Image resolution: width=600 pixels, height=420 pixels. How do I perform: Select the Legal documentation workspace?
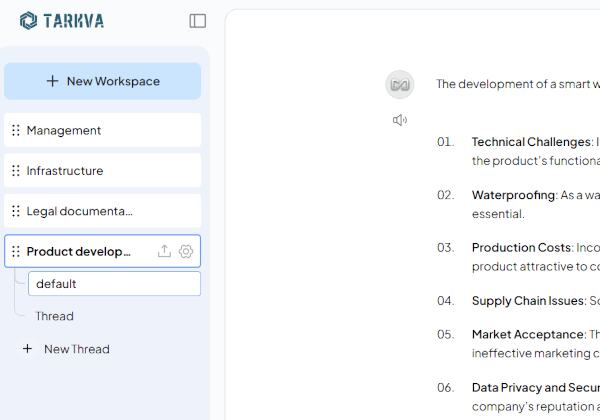[80, 211]
